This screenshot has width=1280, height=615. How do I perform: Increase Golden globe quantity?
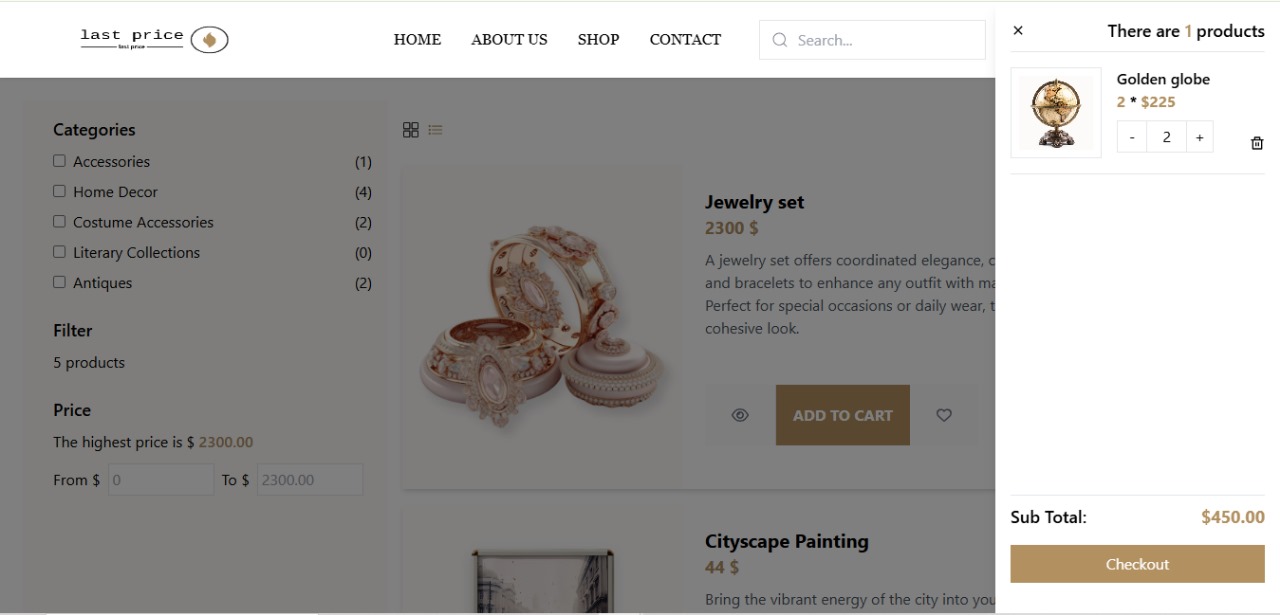point(1199,137)
